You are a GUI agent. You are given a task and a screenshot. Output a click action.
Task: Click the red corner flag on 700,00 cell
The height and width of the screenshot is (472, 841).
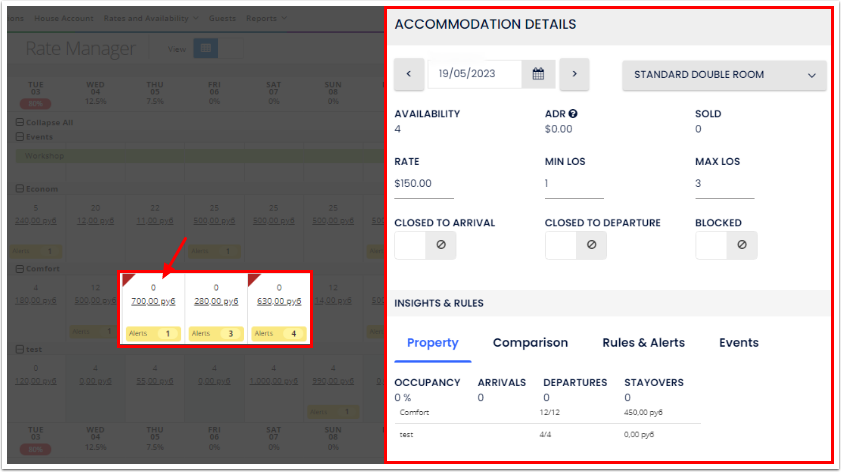pyautogui.click(x=127, y=279)
